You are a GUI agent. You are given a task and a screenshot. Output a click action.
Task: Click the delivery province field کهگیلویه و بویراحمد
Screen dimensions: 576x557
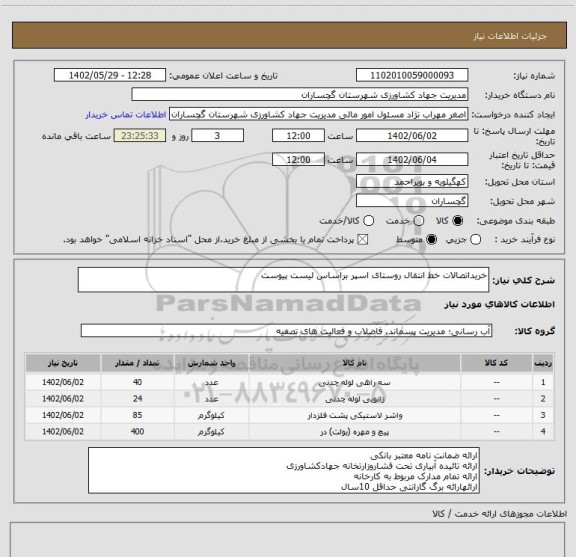(x=412, y=182)
